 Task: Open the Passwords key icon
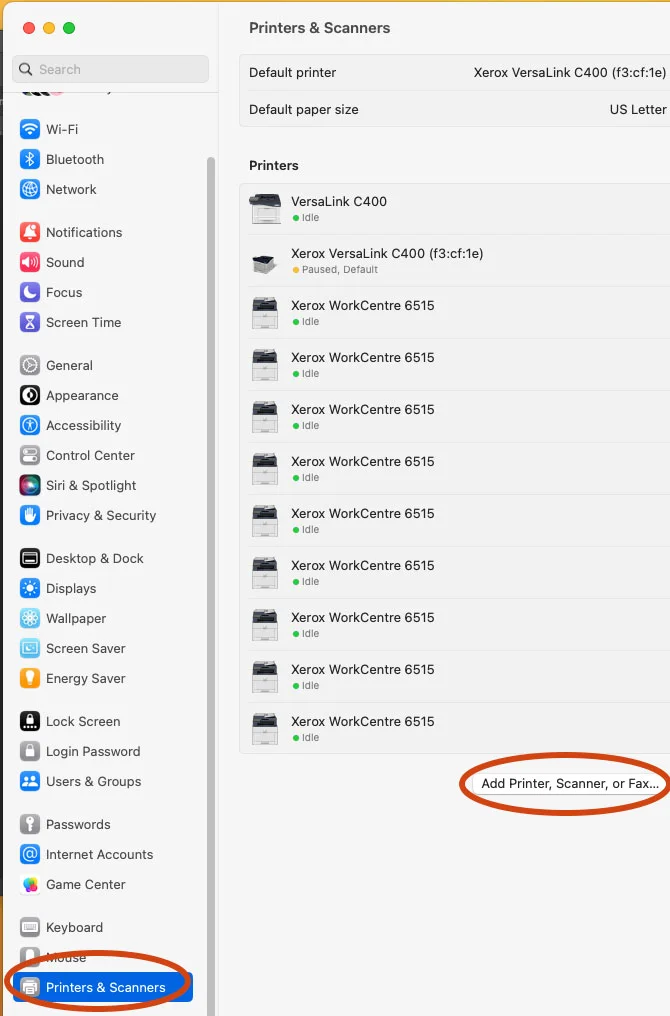[x=30, y=824]
